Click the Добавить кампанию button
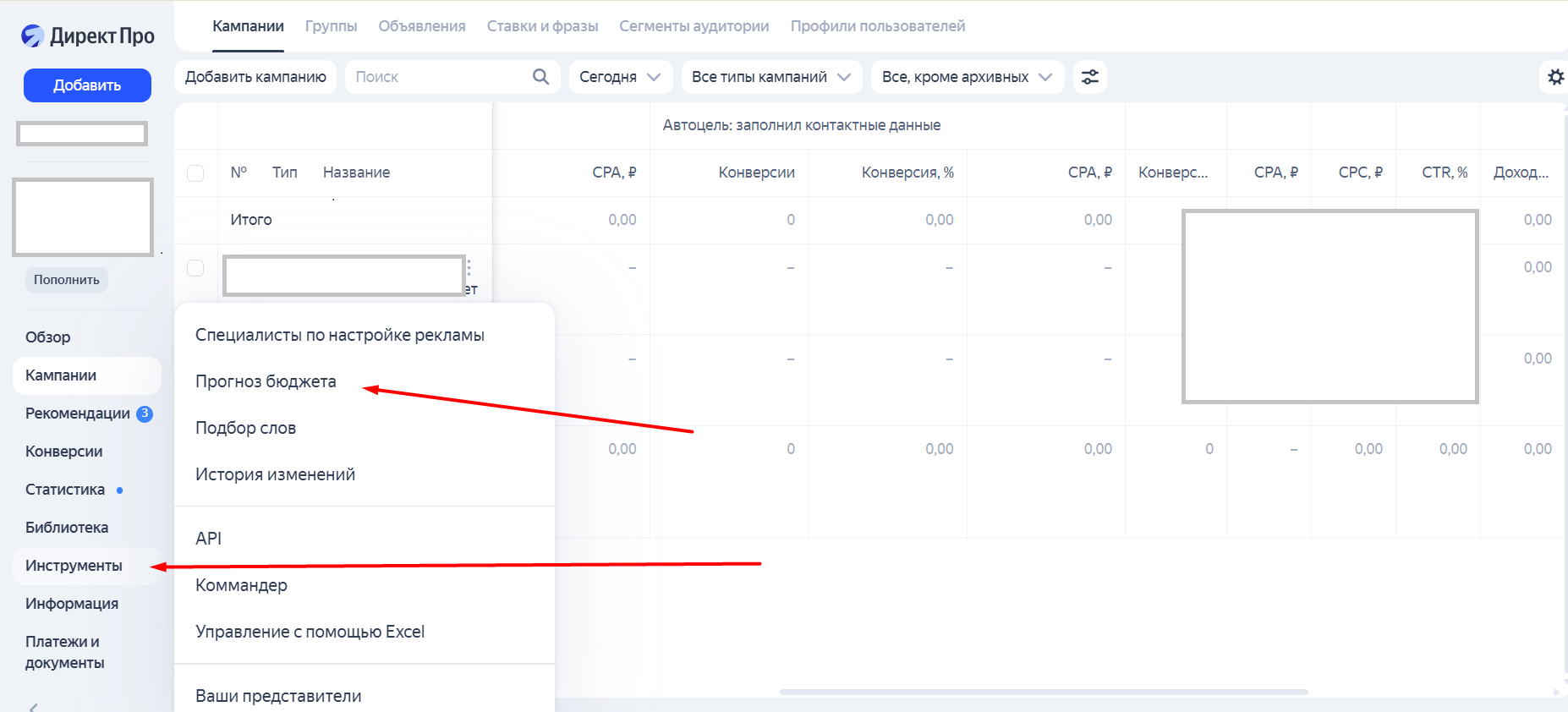Image resolution: width=1568 pixels, height=712 pixels. 255,77
